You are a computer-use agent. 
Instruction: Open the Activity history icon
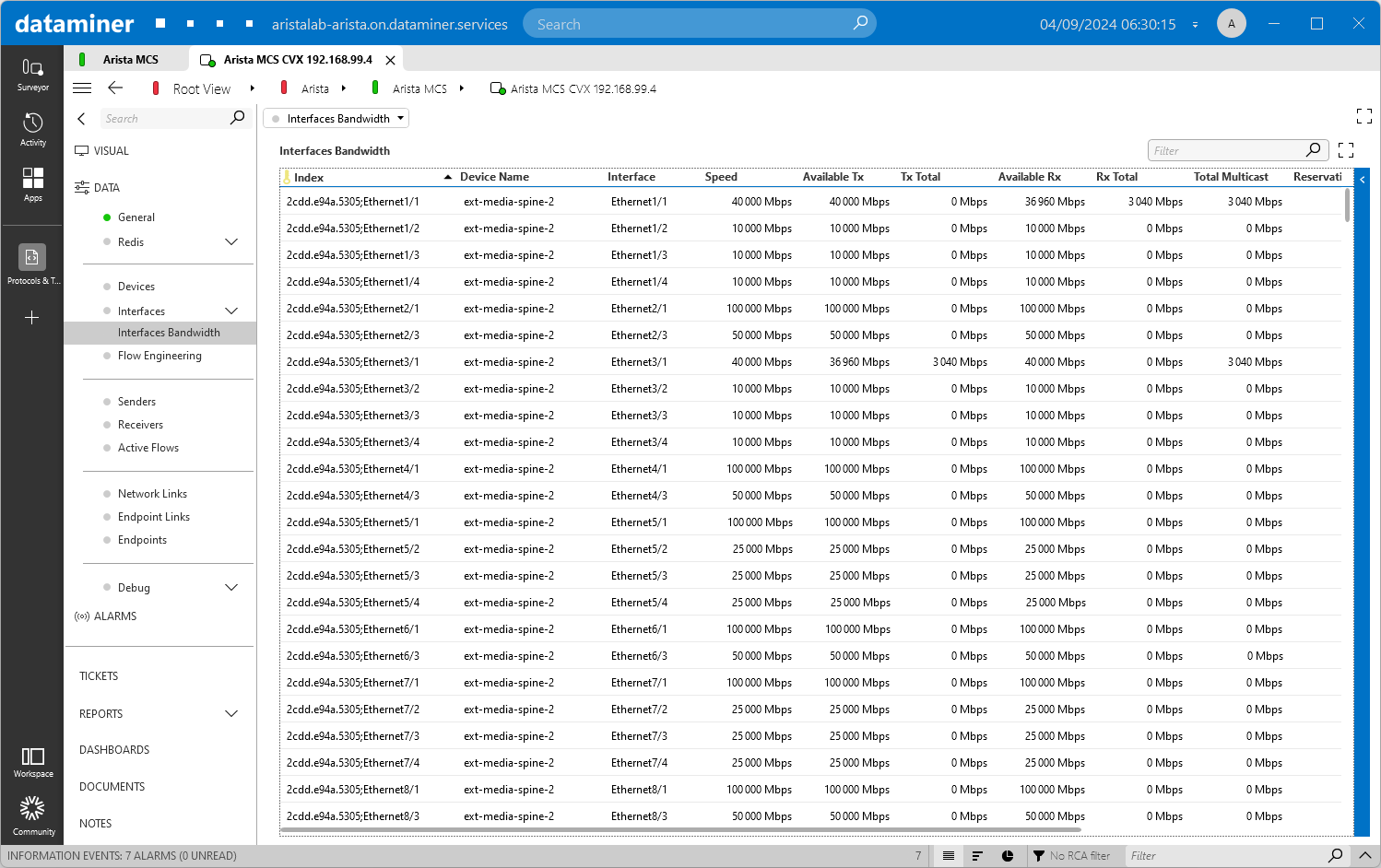32,129
